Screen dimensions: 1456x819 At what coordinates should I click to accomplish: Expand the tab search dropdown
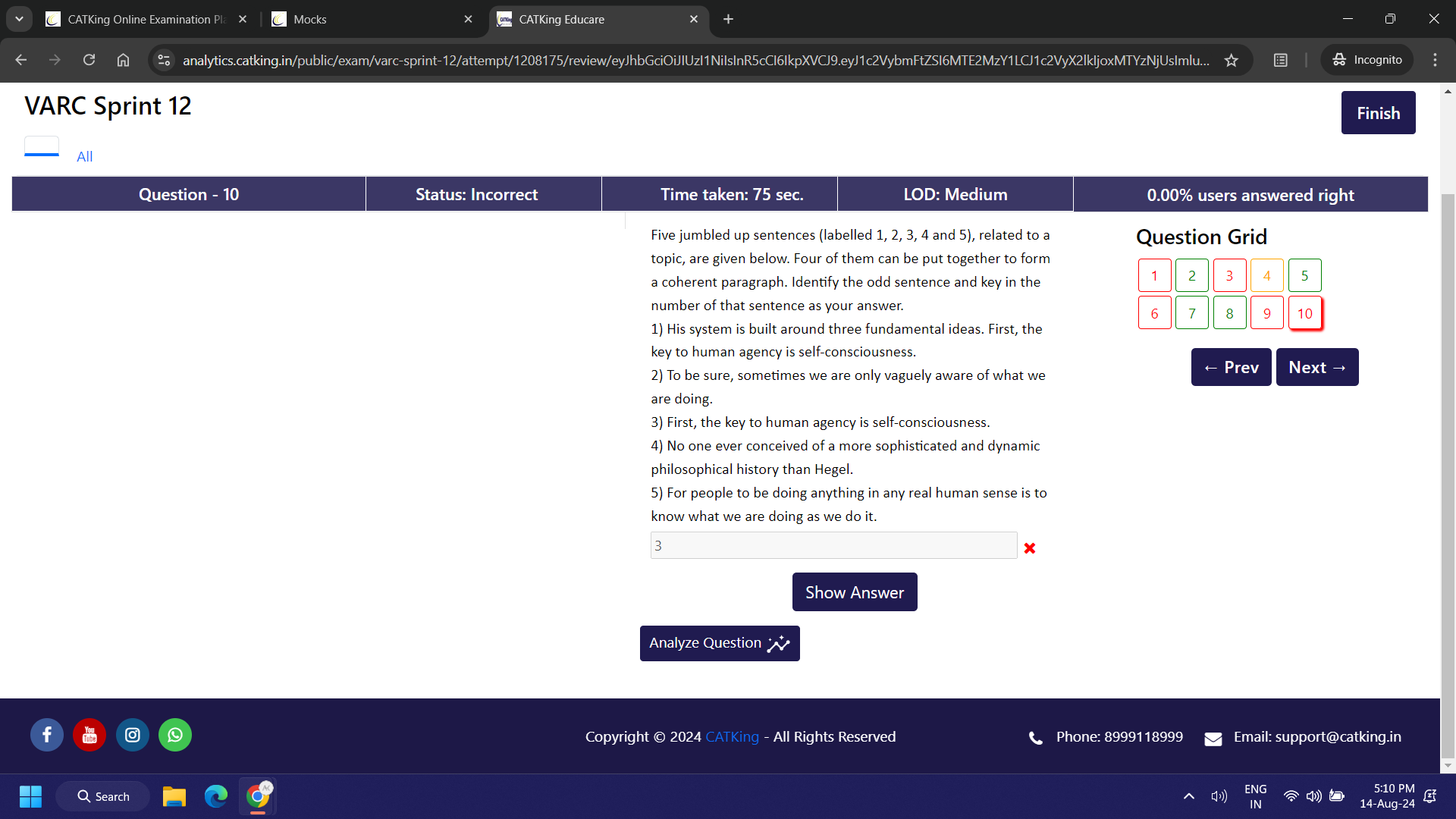[x=19, y=19]
